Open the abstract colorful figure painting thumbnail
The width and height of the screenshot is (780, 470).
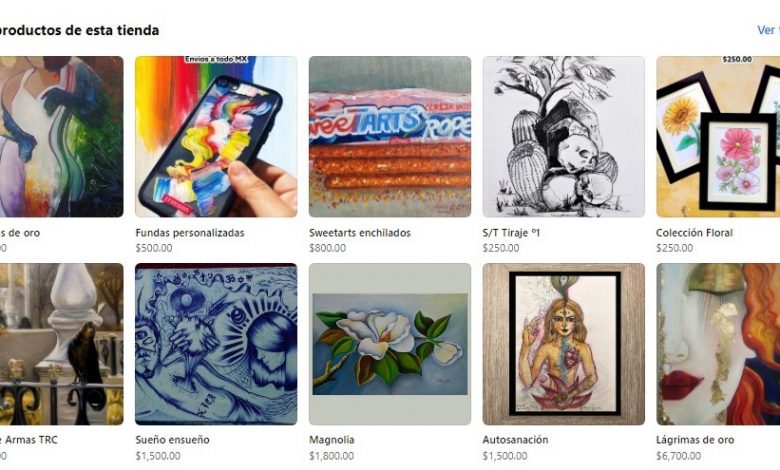61,137
